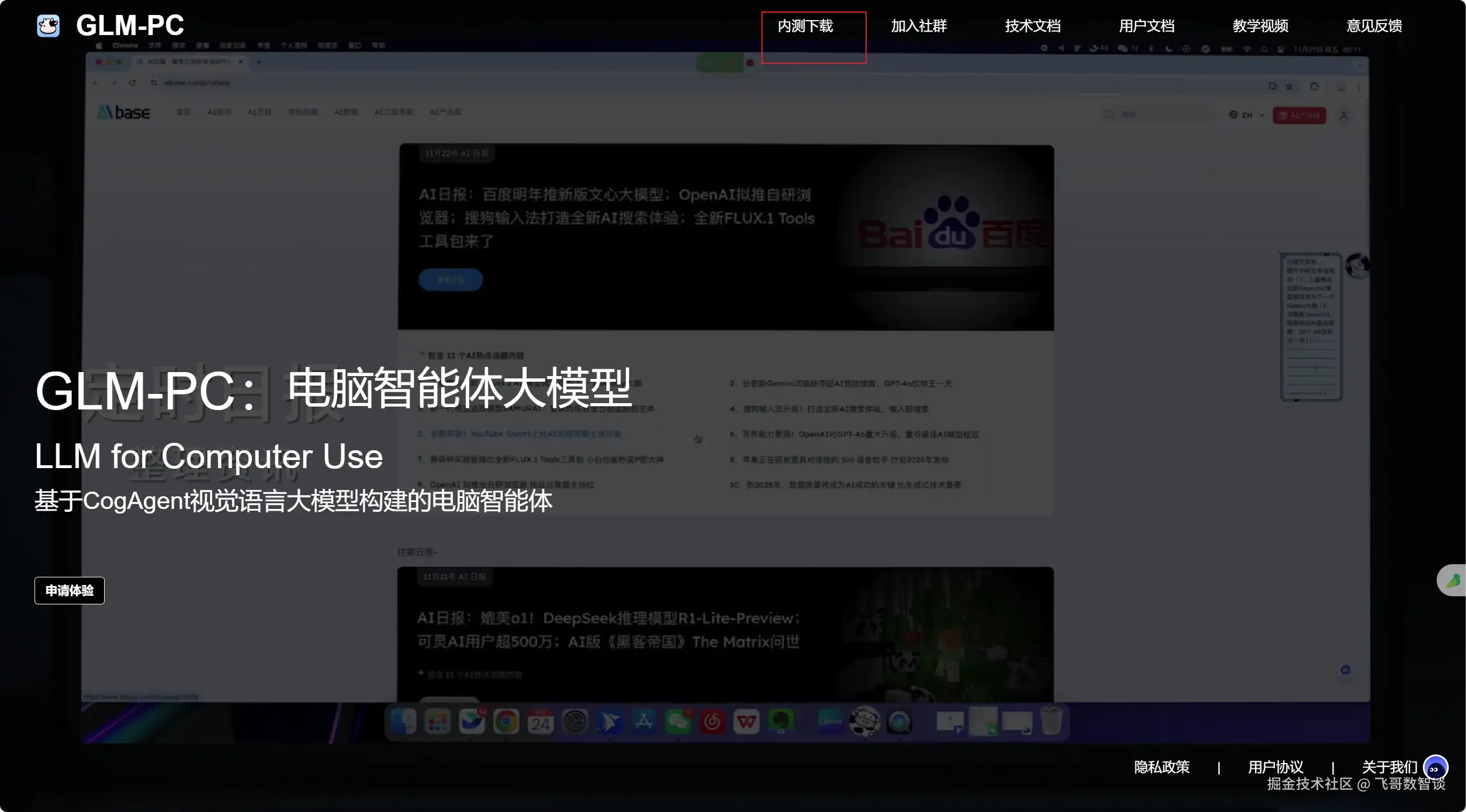Click the text "LLM for Computer Use"
Viewport: 1466px width, 812px height.
(209, 456)
